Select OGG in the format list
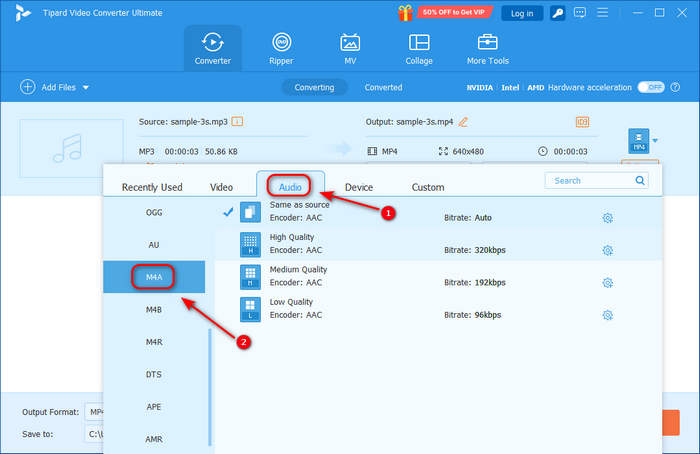 coord(154,212)
